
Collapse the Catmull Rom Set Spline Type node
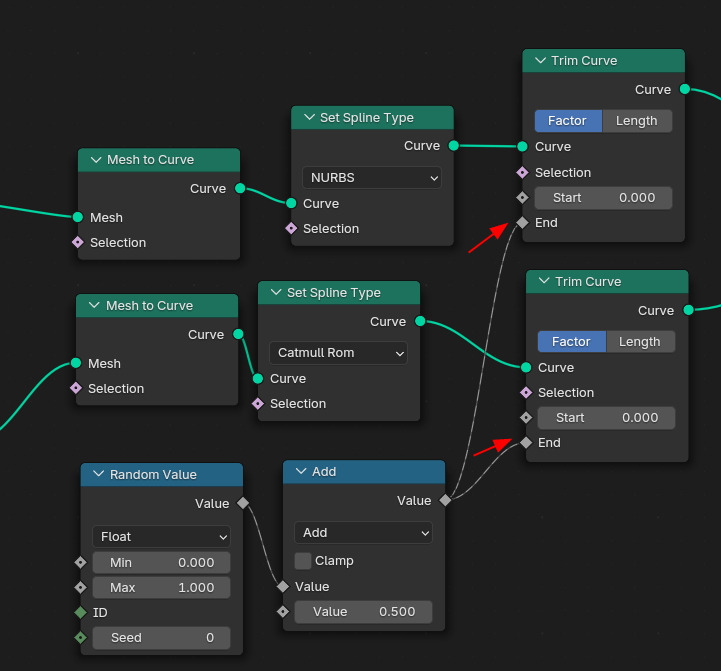[x=276, y=292]
